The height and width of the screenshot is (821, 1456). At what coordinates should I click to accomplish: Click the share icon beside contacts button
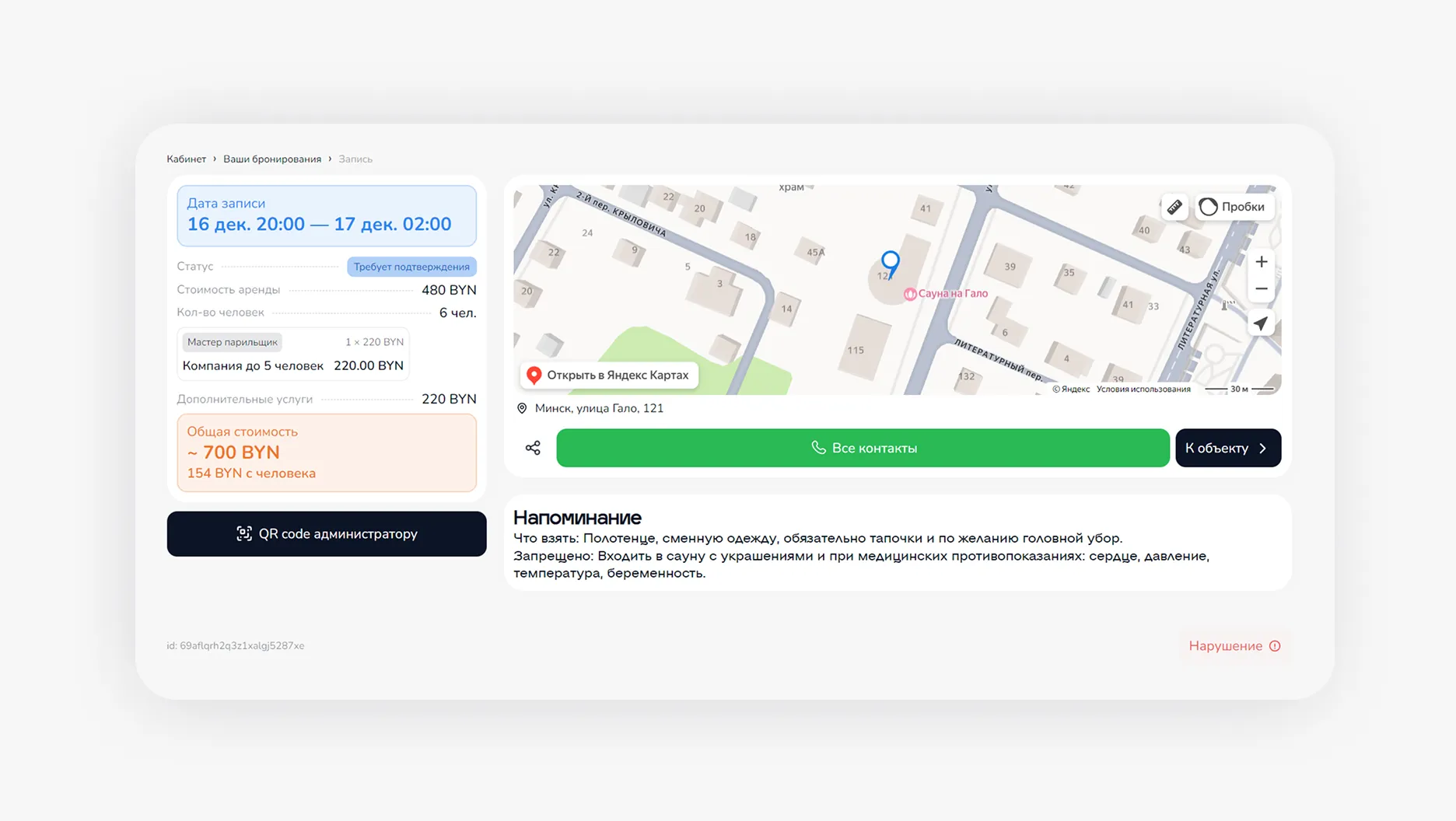point(533,448)
